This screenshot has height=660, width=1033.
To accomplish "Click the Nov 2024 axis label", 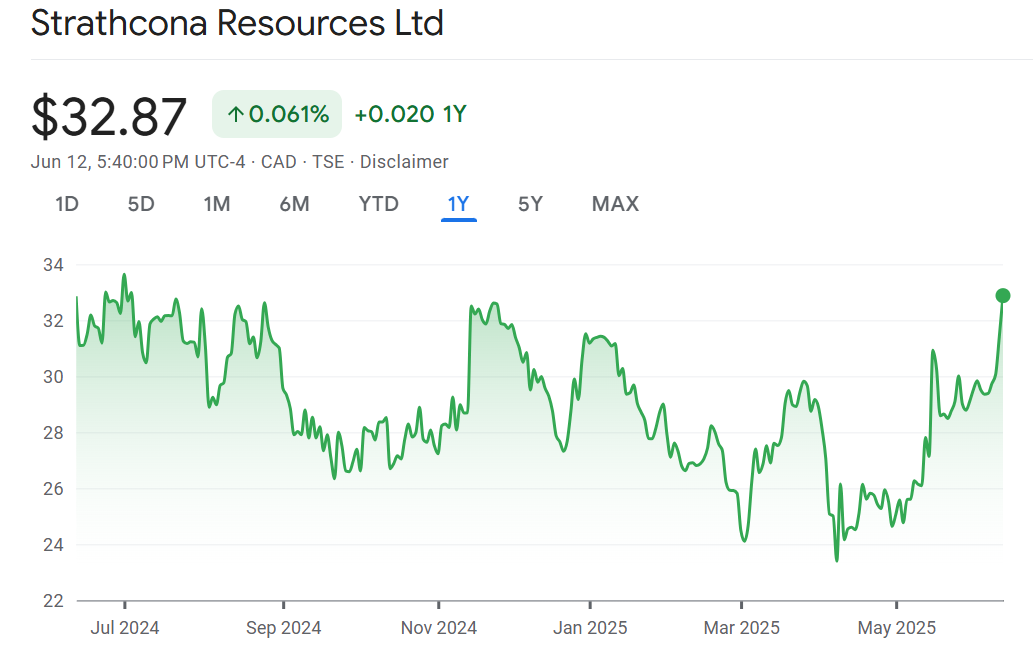I will [x=438, y=628].
